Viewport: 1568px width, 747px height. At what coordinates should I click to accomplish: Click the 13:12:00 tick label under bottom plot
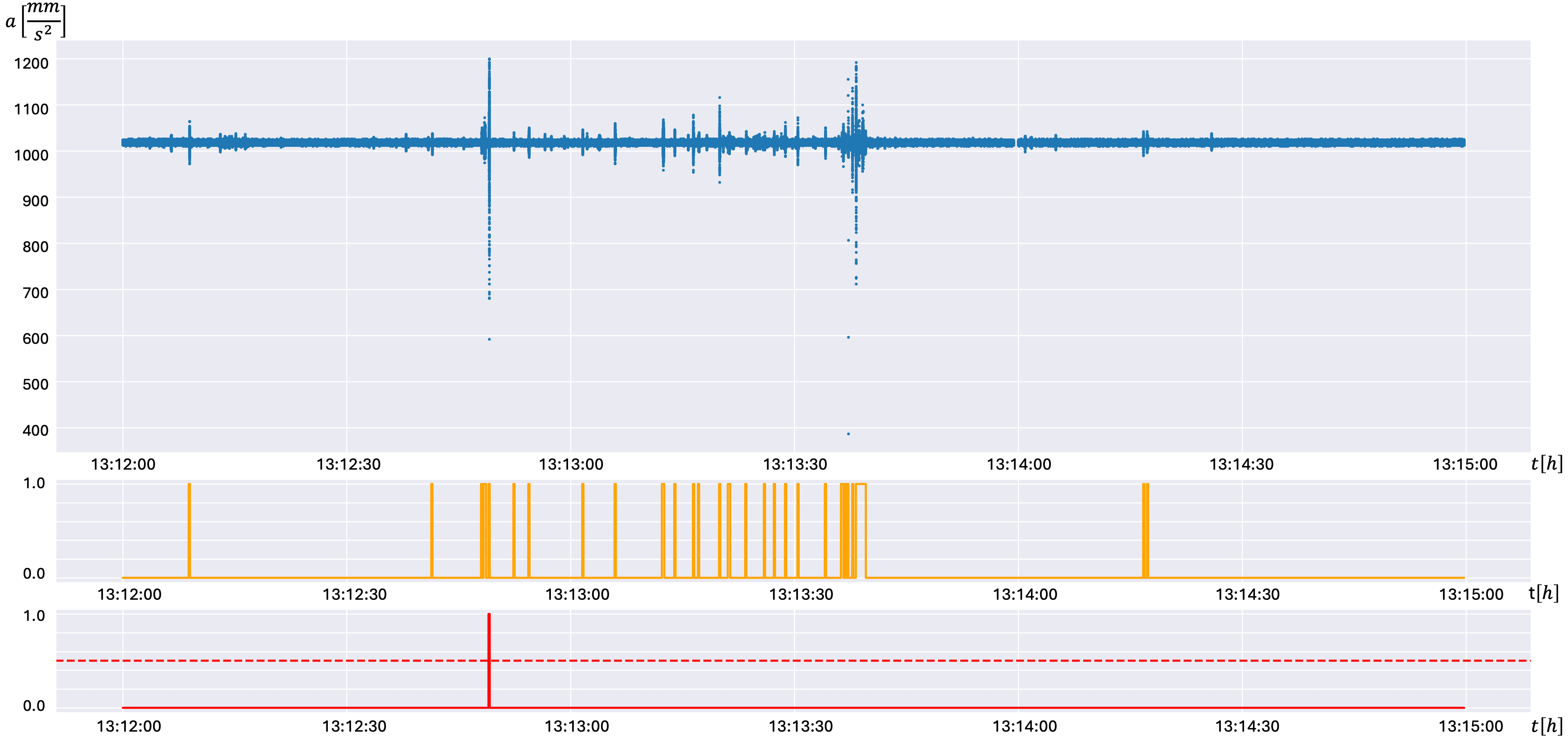coord(129,726)
